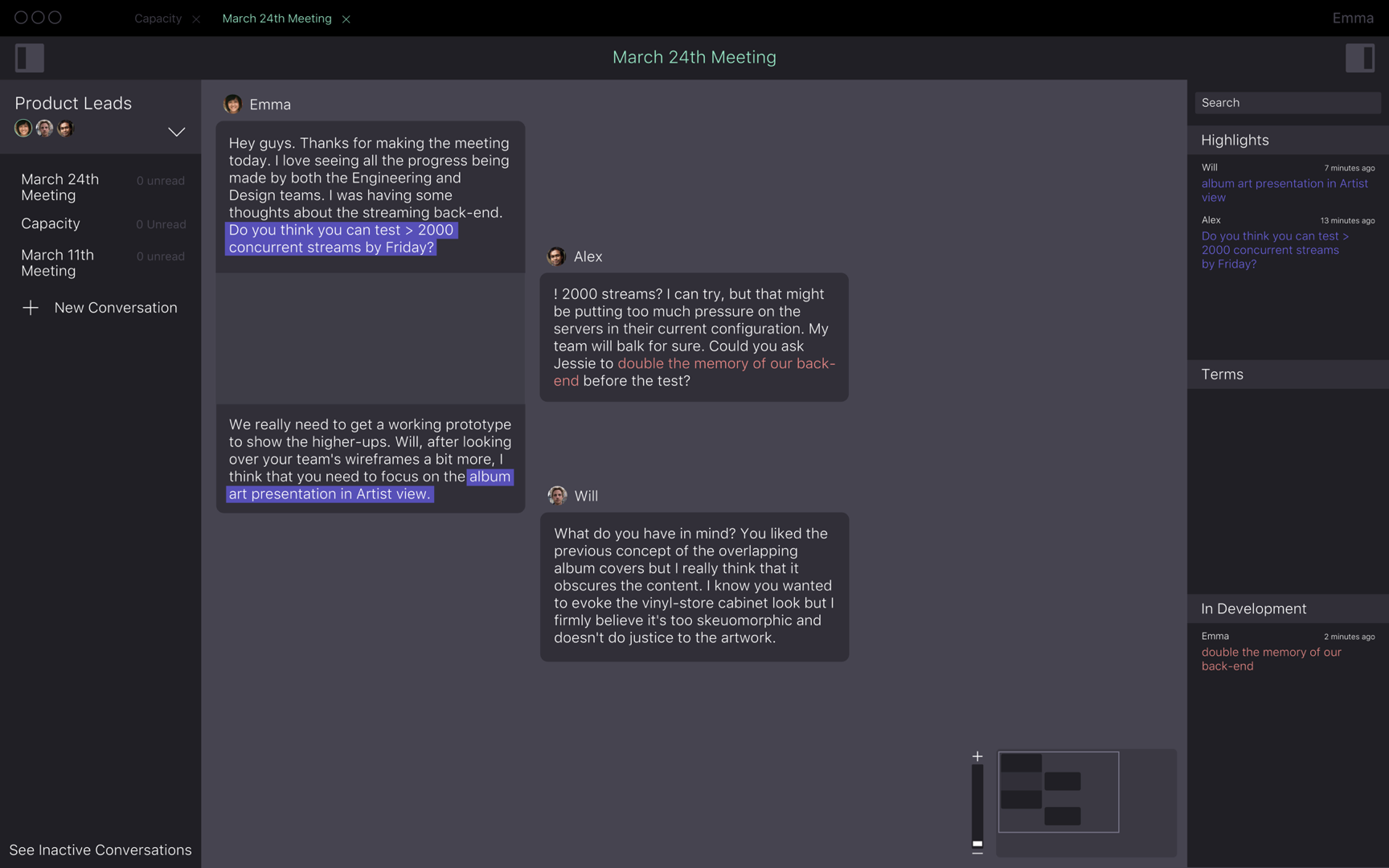Screen dimensions: 1389x868
Task: Click the Search input field
Action: click(1287, 103)
